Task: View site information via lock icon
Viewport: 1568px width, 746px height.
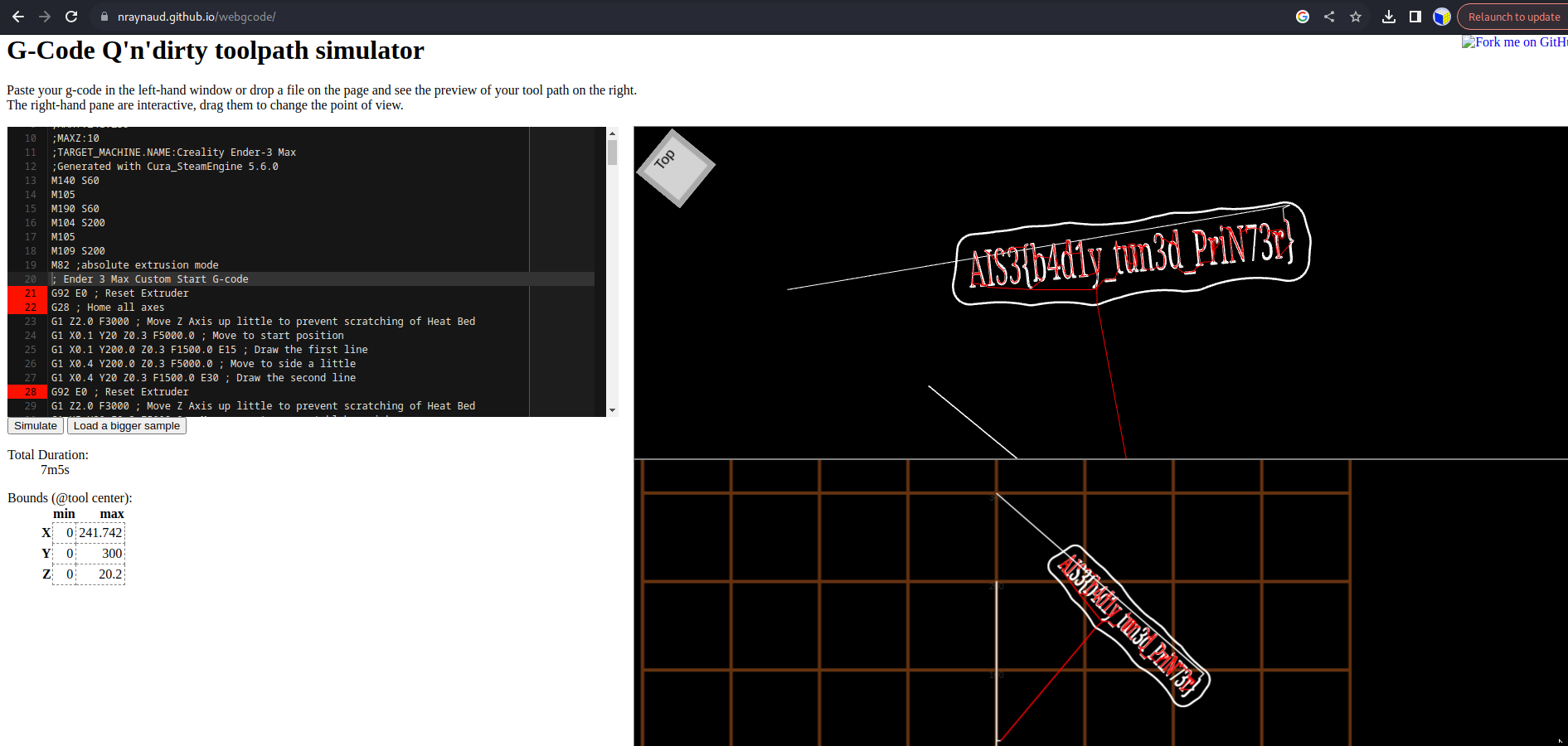Action: click(x=104, y=17)
